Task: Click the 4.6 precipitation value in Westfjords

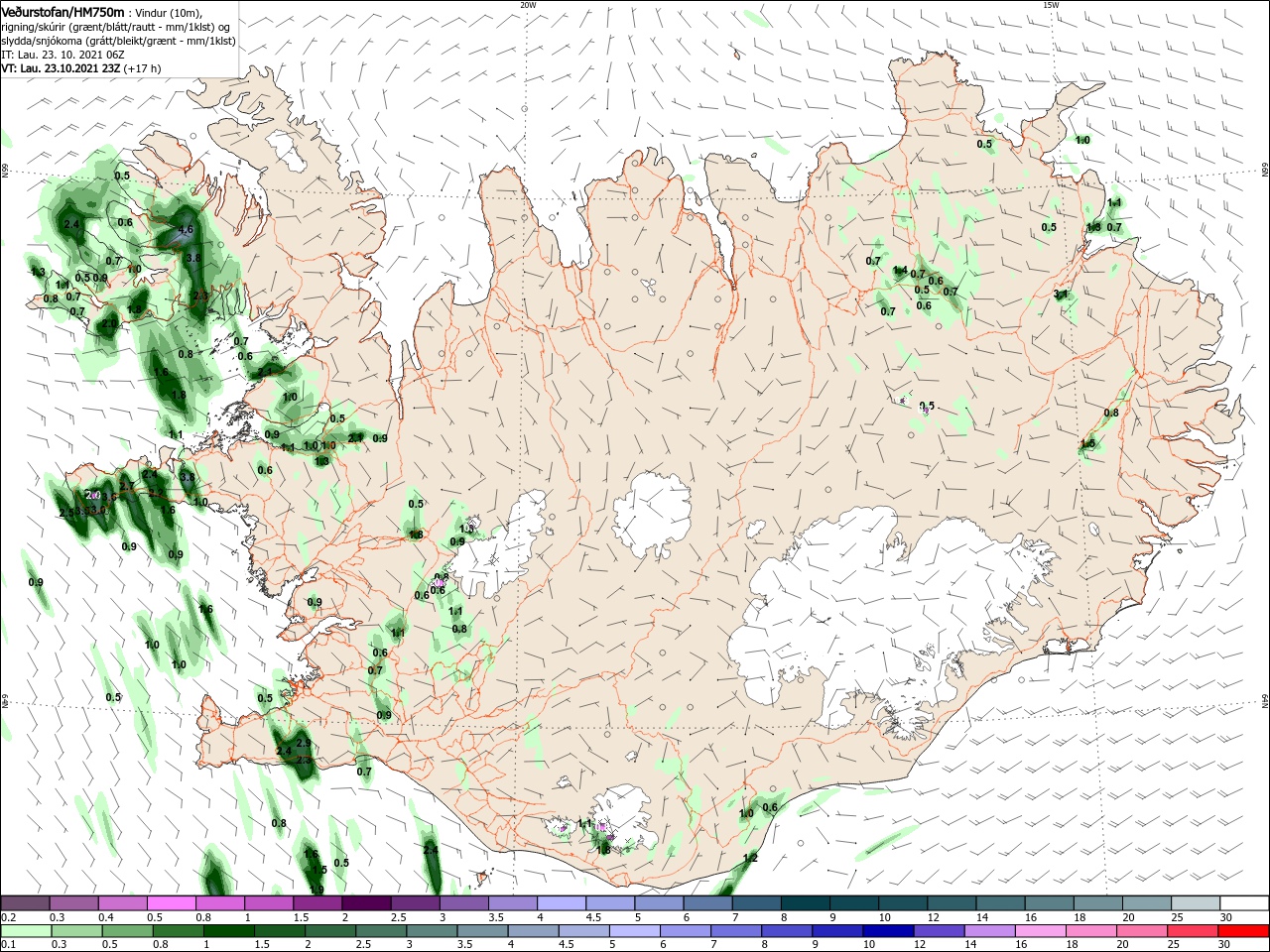Action: (186, 229)
